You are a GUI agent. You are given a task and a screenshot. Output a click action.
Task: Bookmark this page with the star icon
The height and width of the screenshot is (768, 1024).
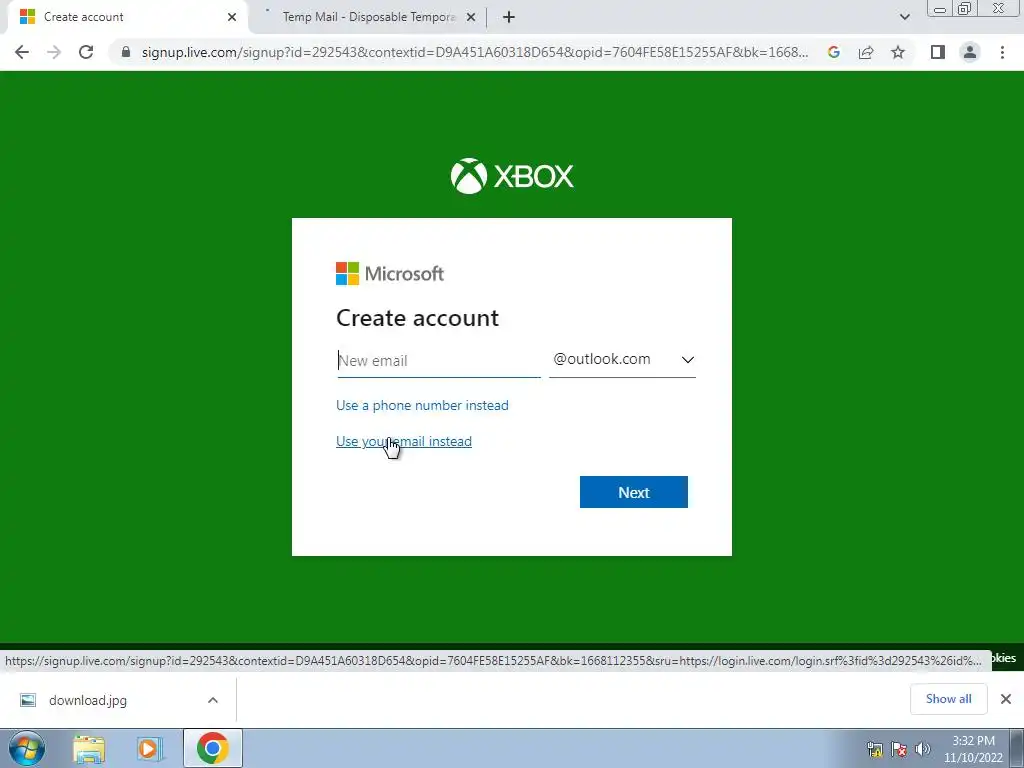pyautogui.click(x=898, y=52)
